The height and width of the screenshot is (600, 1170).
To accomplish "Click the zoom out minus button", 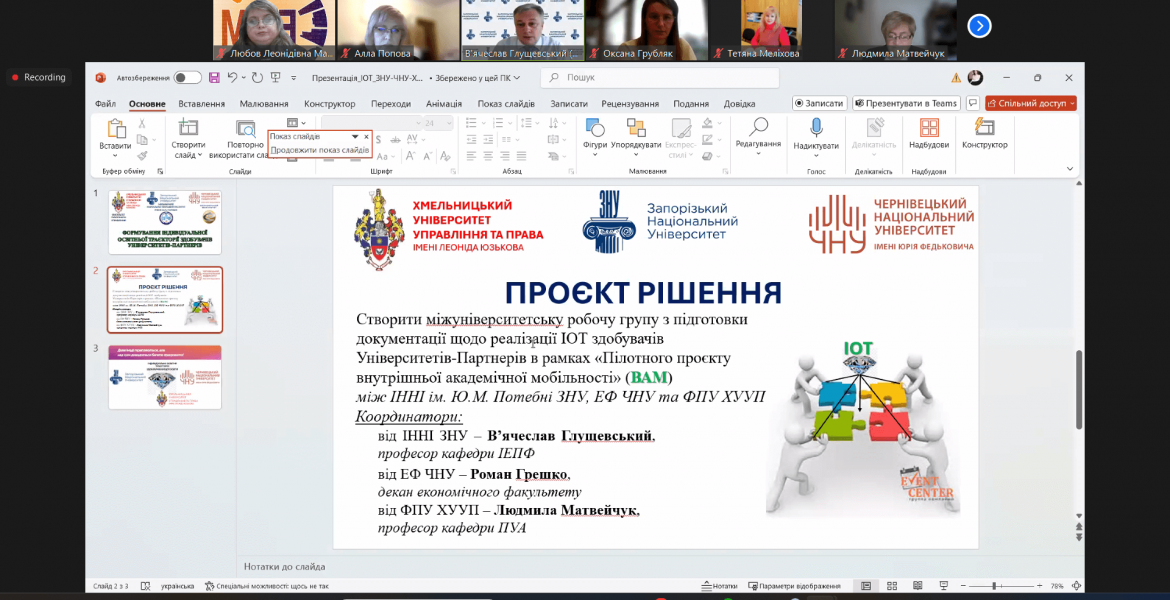I will (x=961, y=586).
